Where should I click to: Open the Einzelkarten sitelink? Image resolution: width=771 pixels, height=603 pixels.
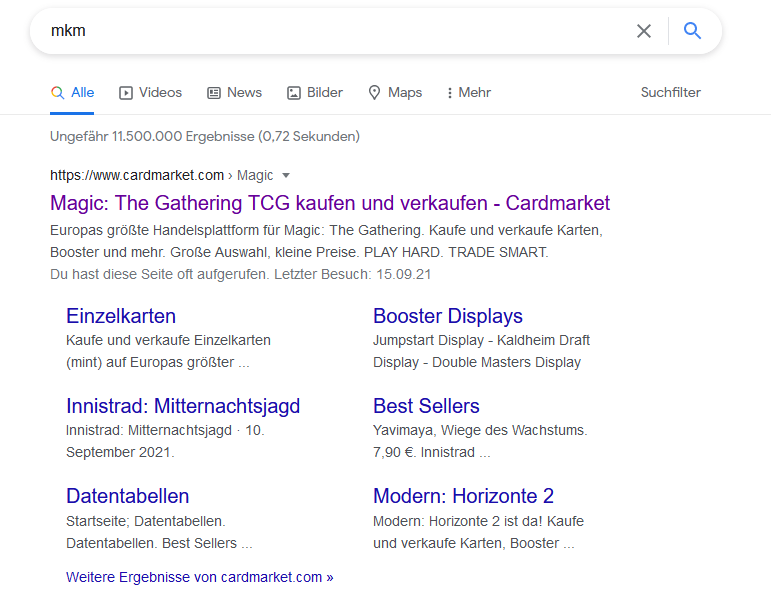tap(121, 316)
